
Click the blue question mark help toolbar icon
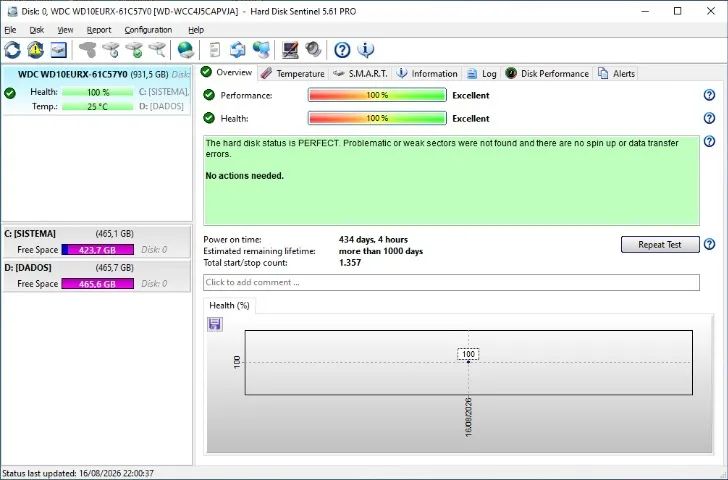point(342,50)
